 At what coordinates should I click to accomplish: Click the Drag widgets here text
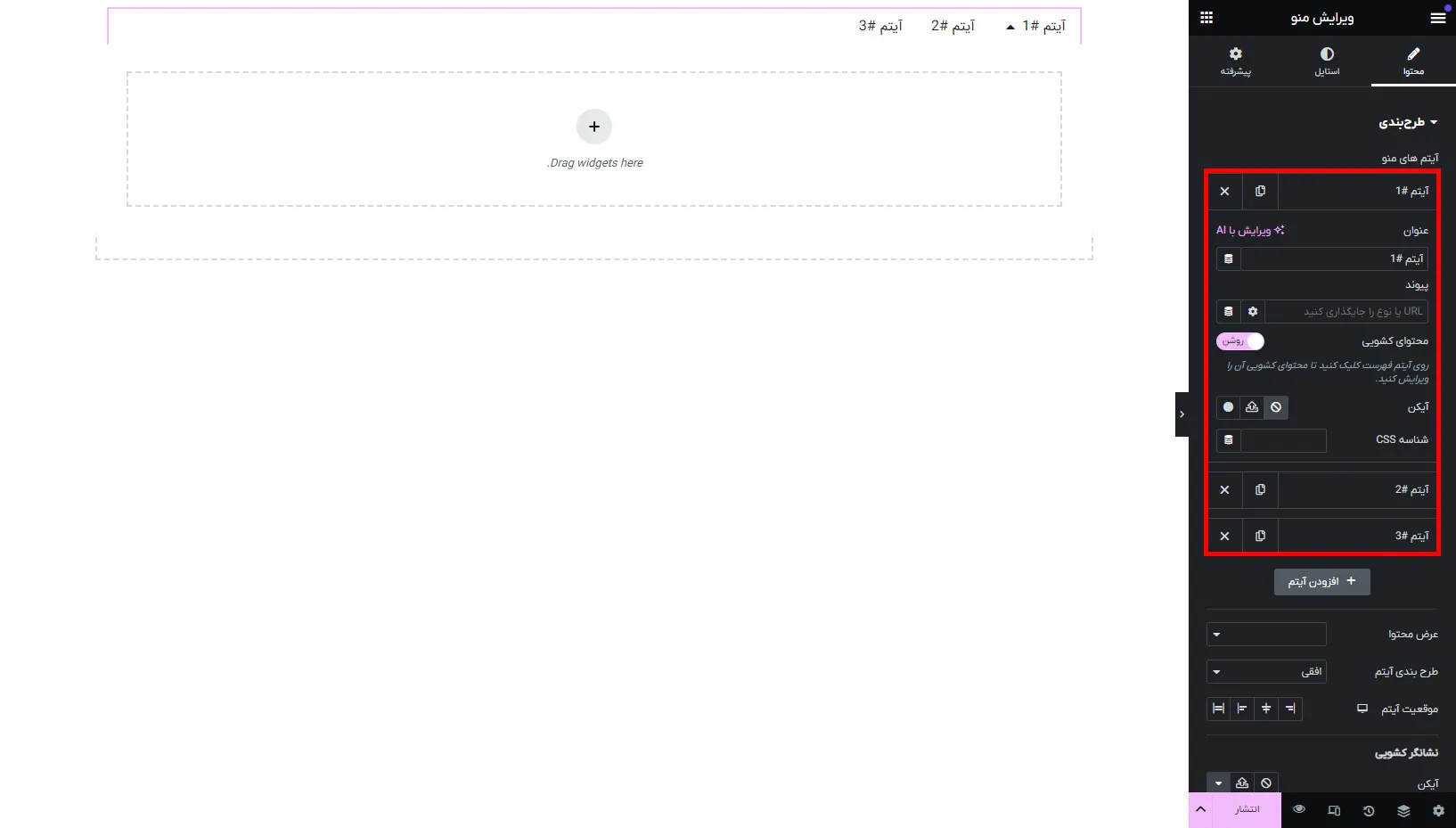click(x=595, y=163)
